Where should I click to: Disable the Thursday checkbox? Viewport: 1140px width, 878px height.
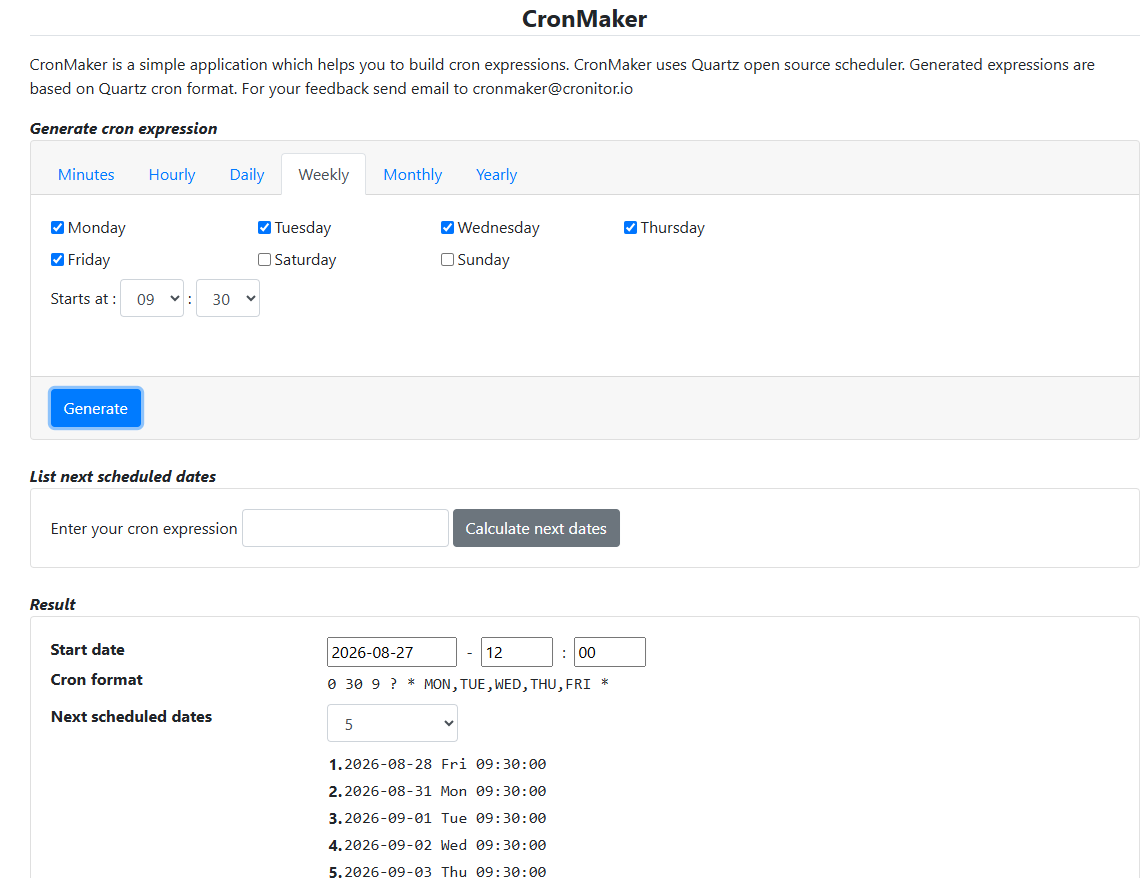pyautogui.click(x=630, y=227)
